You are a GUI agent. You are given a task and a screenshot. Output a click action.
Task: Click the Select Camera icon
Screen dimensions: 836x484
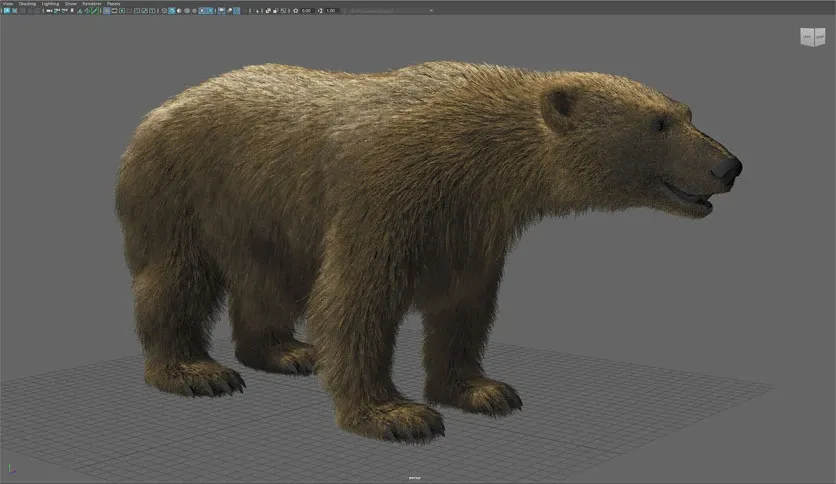coord(7,11)
